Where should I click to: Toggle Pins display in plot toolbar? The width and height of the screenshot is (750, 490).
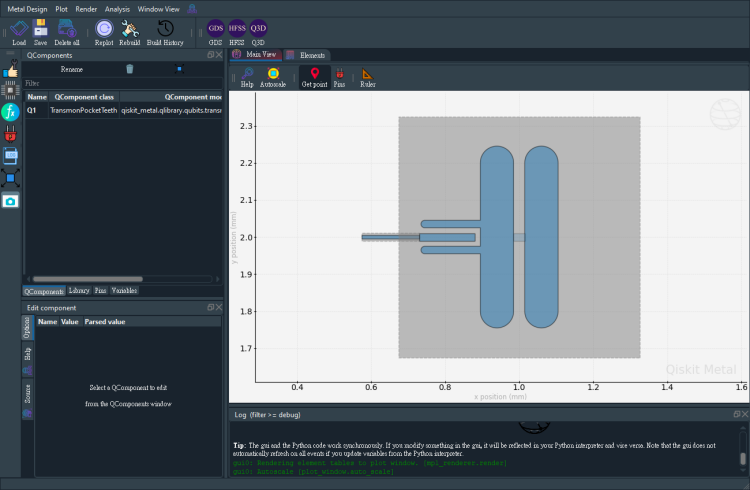[x=339, y=78]
